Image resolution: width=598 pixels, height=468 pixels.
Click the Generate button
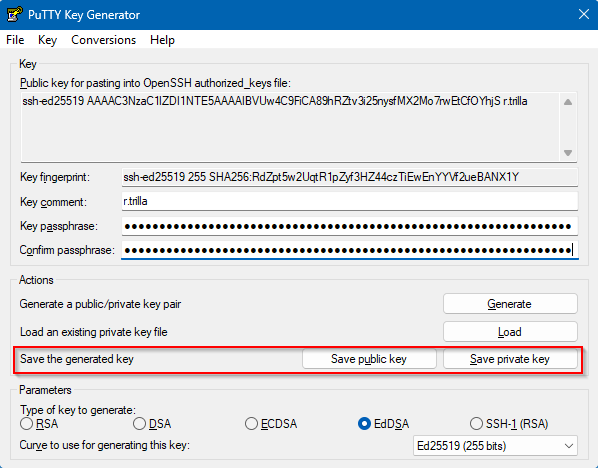(x=510, y=304)
